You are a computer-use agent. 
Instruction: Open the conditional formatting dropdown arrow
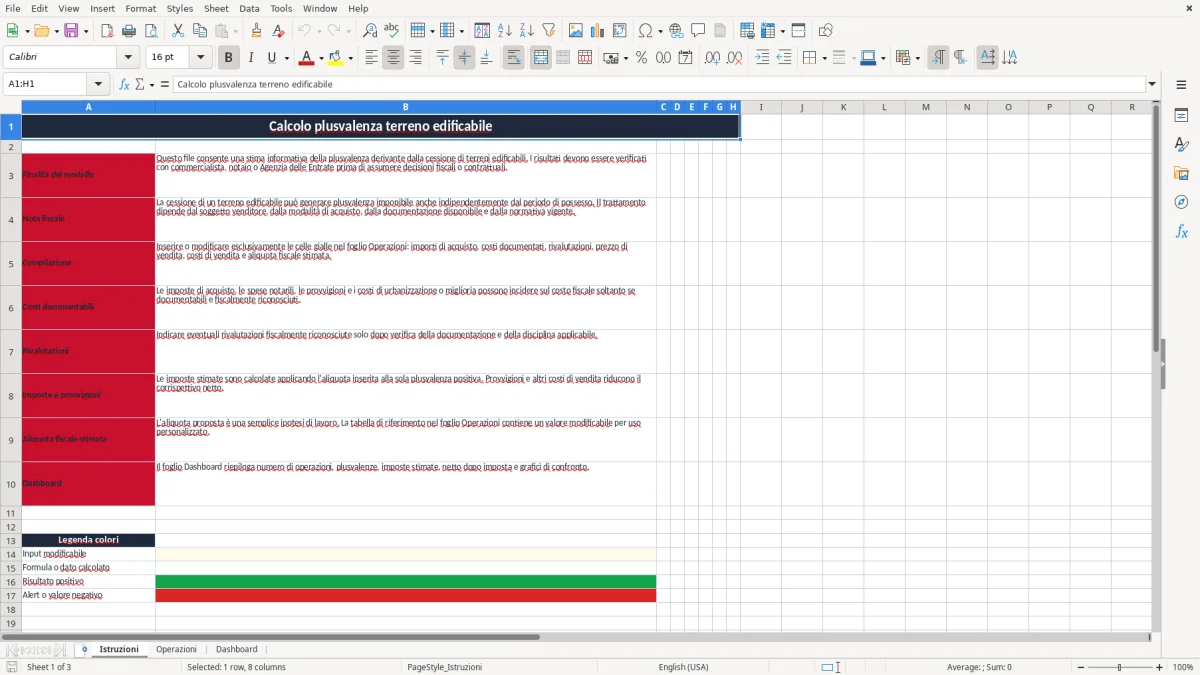[917, 58]
